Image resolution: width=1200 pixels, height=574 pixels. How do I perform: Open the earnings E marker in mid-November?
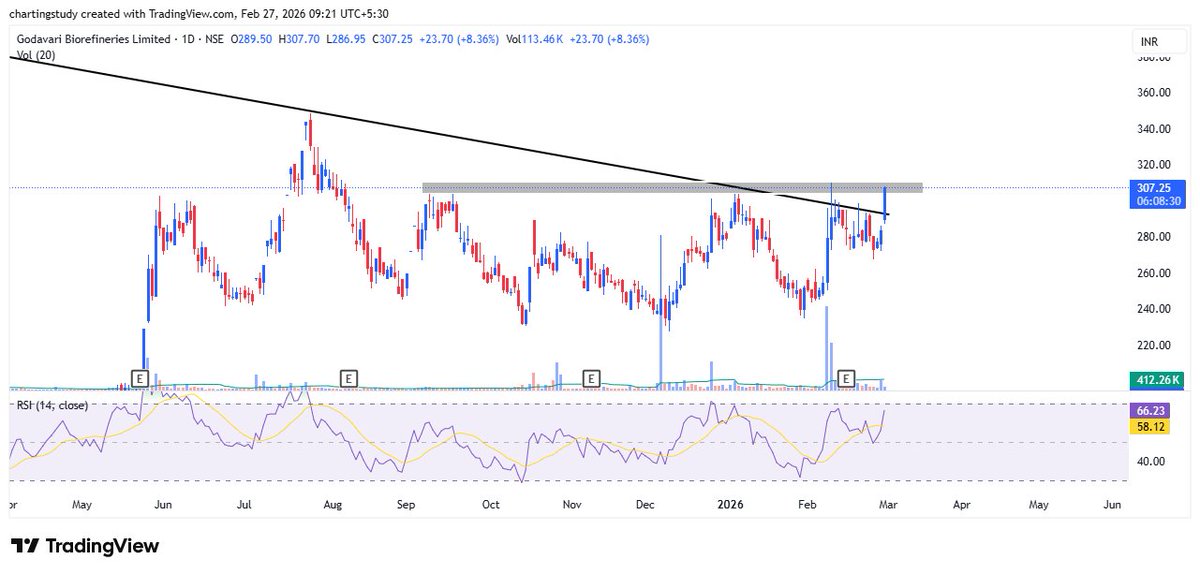592,378
